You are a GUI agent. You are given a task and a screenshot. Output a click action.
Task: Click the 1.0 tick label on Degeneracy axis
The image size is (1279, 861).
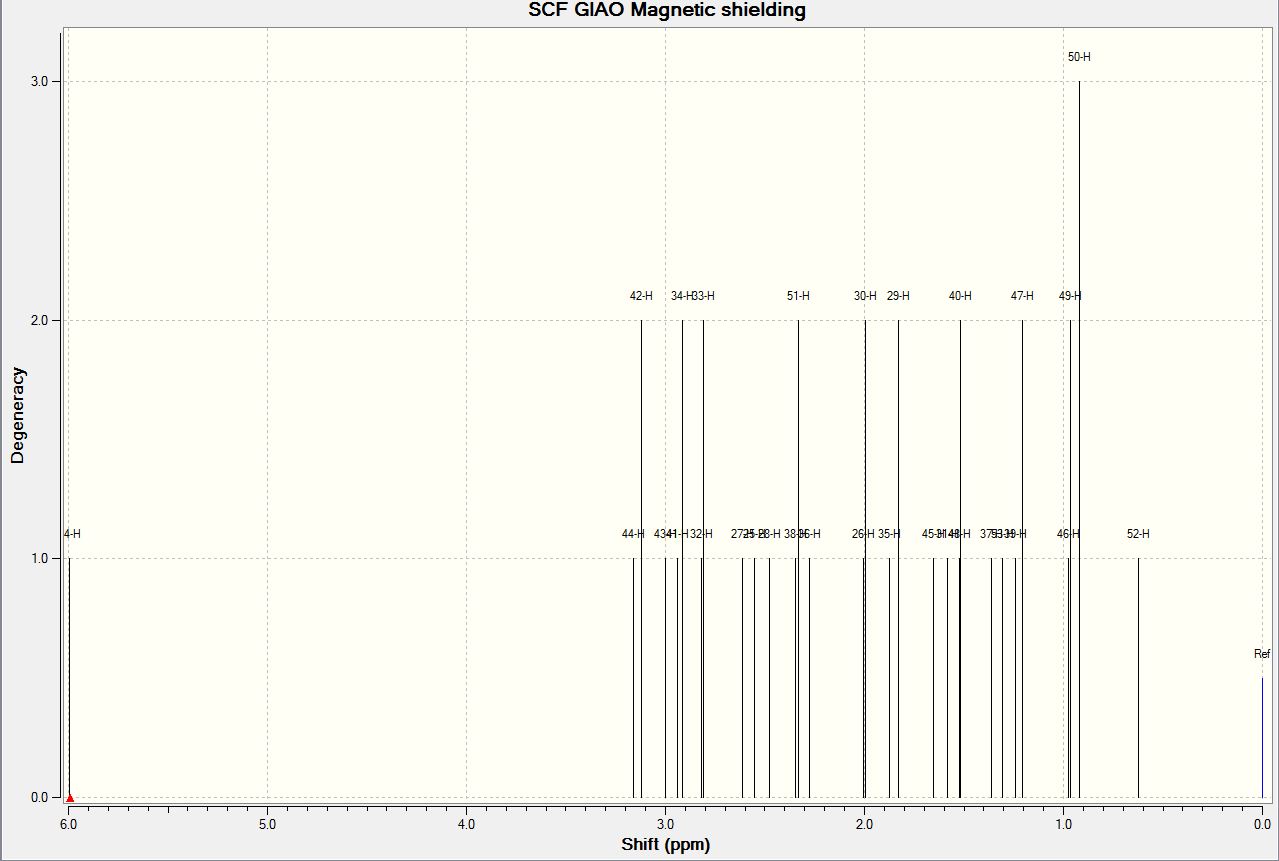[38, 558]
